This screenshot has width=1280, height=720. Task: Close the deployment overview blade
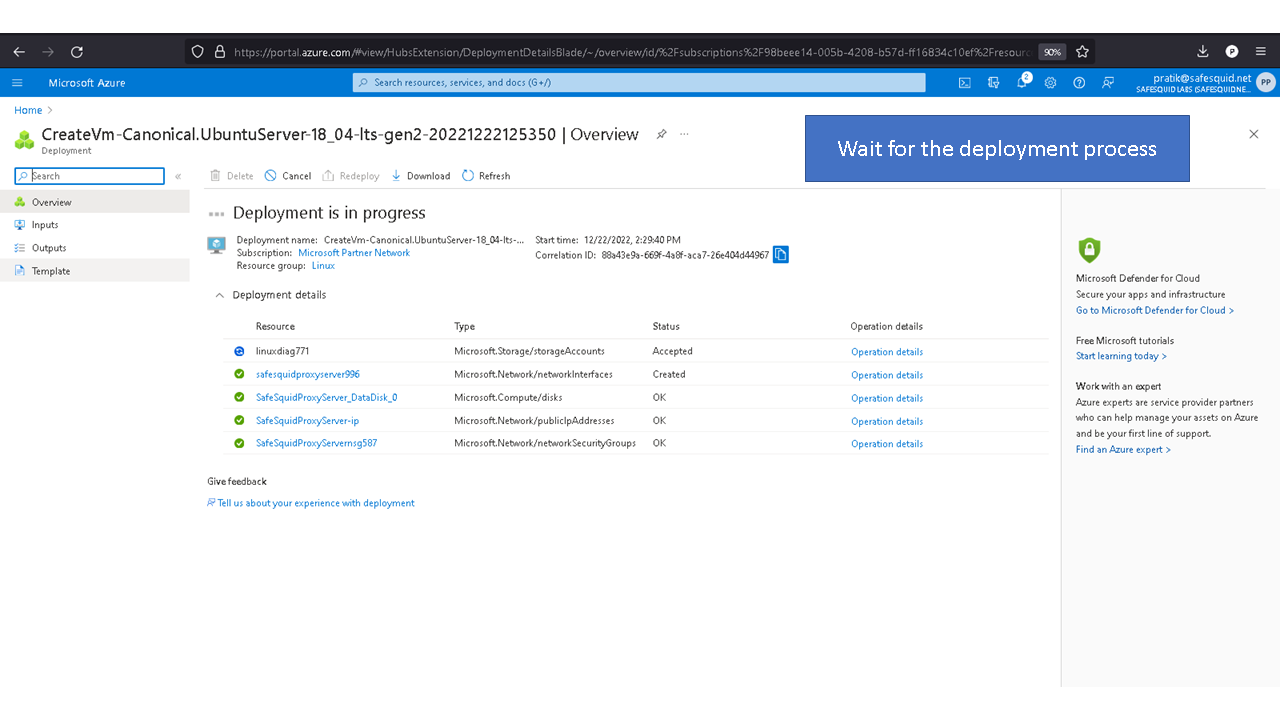tap(1254, 134)
